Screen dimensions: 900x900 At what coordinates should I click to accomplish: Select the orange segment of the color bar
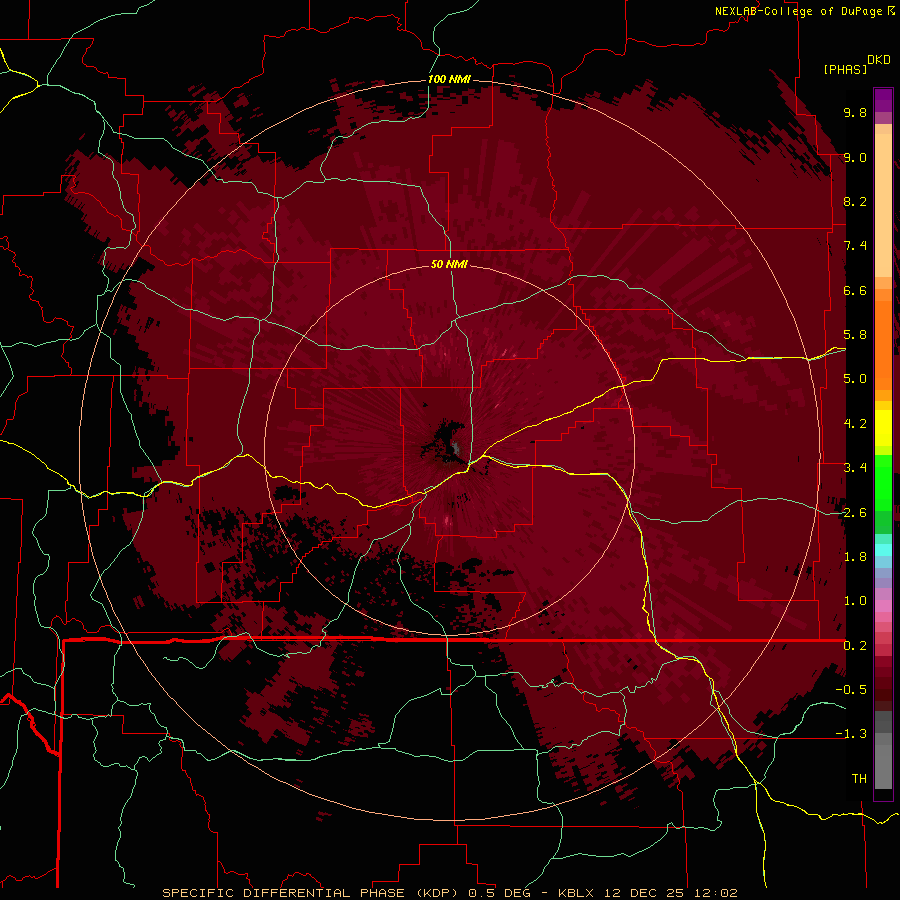(883, 345)
